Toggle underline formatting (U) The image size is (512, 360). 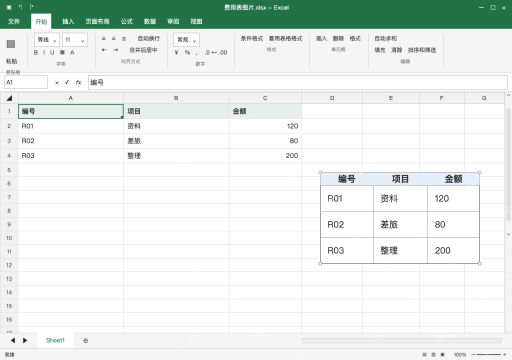(x=52, y=52)
